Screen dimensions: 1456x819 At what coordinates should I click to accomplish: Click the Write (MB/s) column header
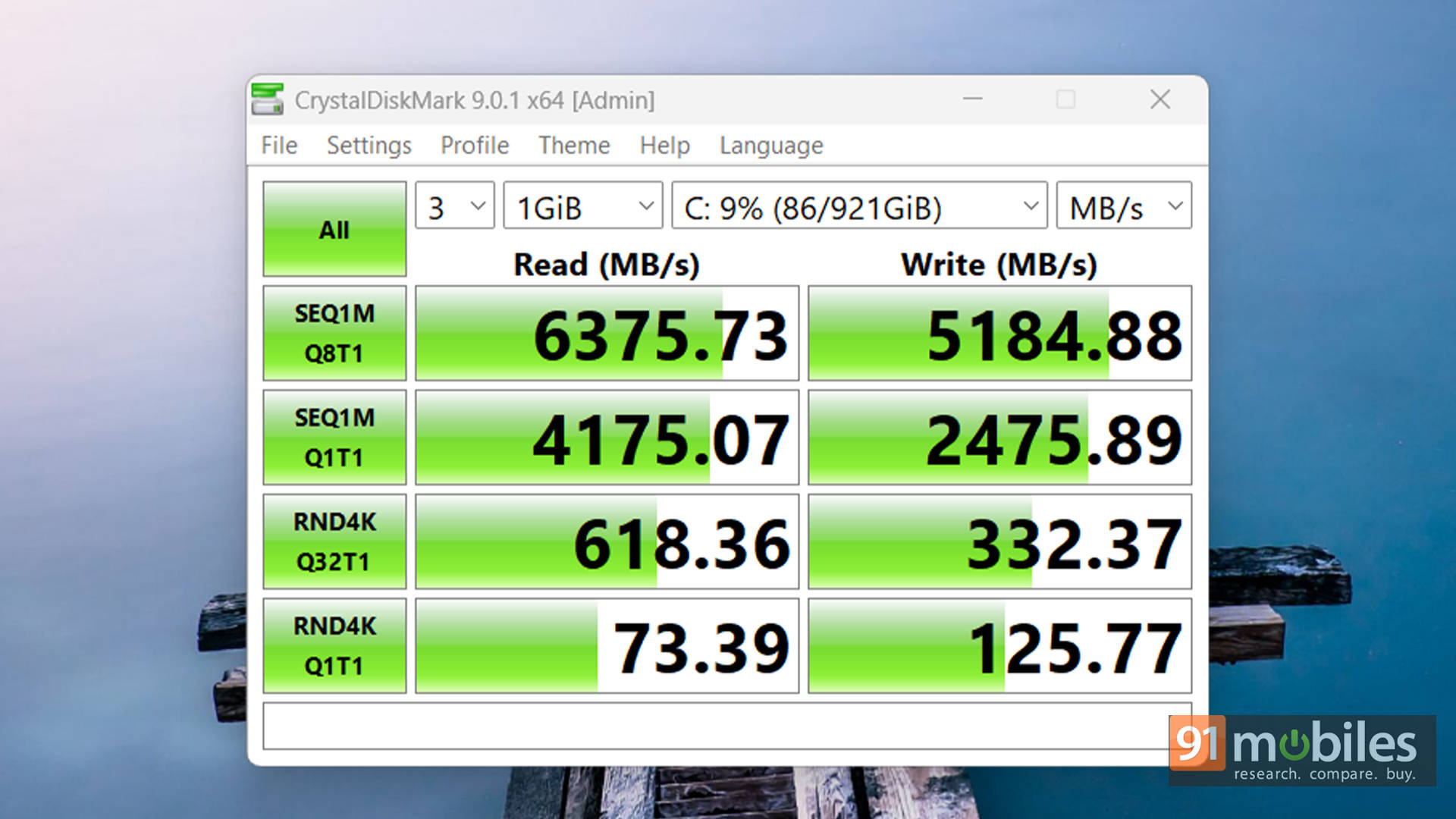(x=999, y=265)
